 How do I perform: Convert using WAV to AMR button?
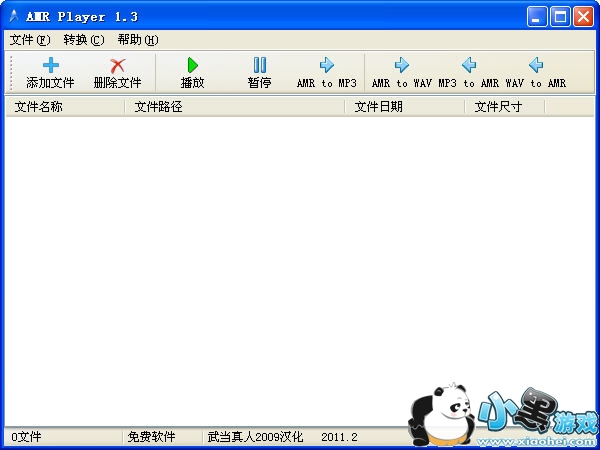535,72
